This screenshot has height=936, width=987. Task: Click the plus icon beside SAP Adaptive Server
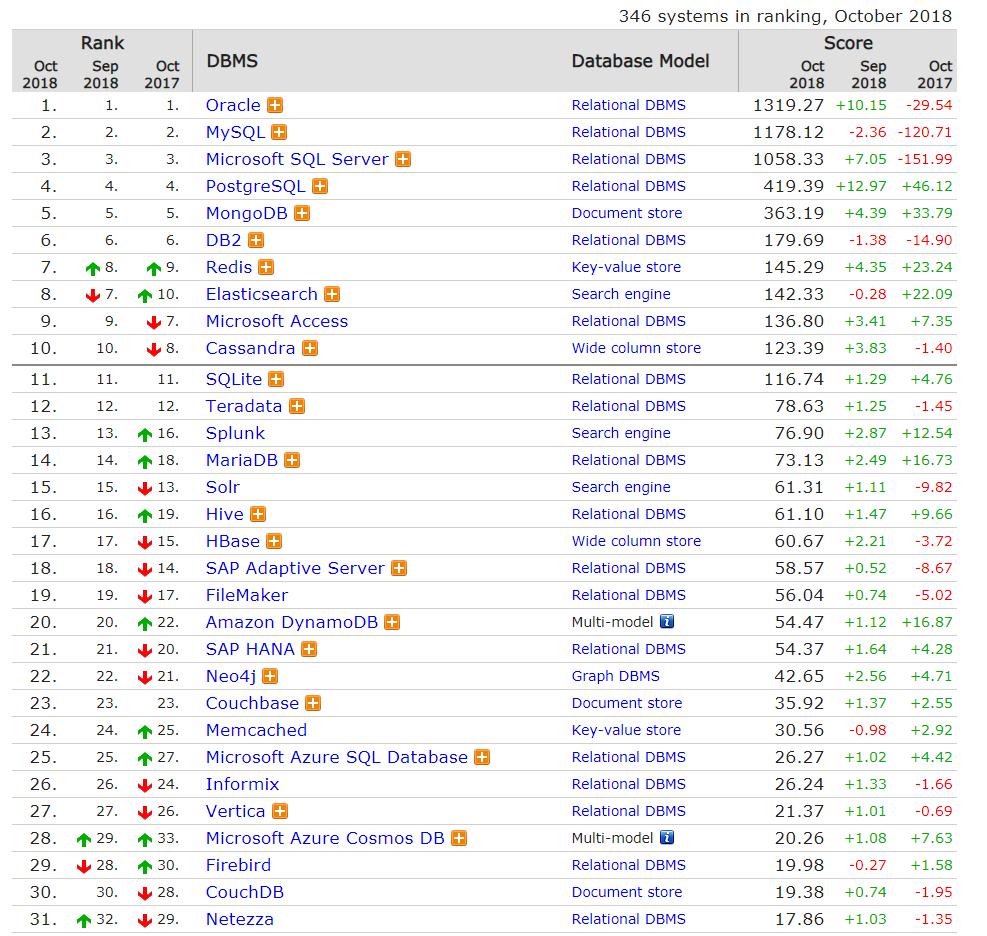pos(398,568)
